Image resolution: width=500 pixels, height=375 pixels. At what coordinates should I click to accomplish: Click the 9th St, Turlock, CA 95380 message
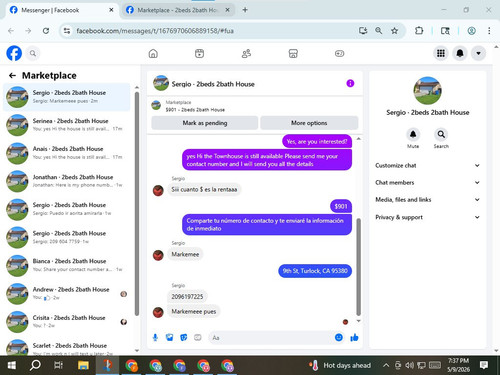[315, 271]
